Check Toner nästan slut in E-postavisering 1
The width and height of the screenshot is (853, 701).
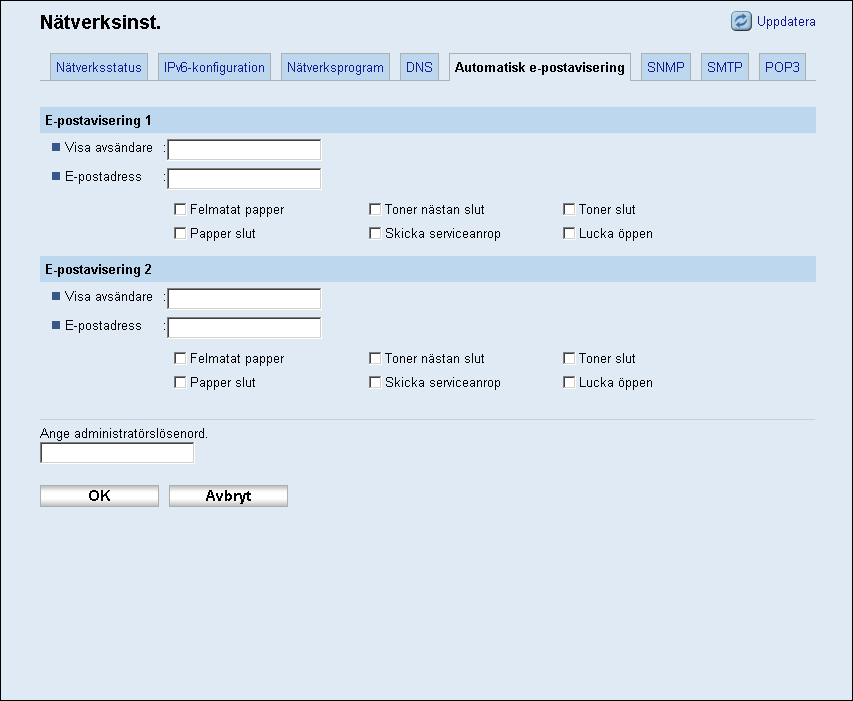tap(375, 209)
